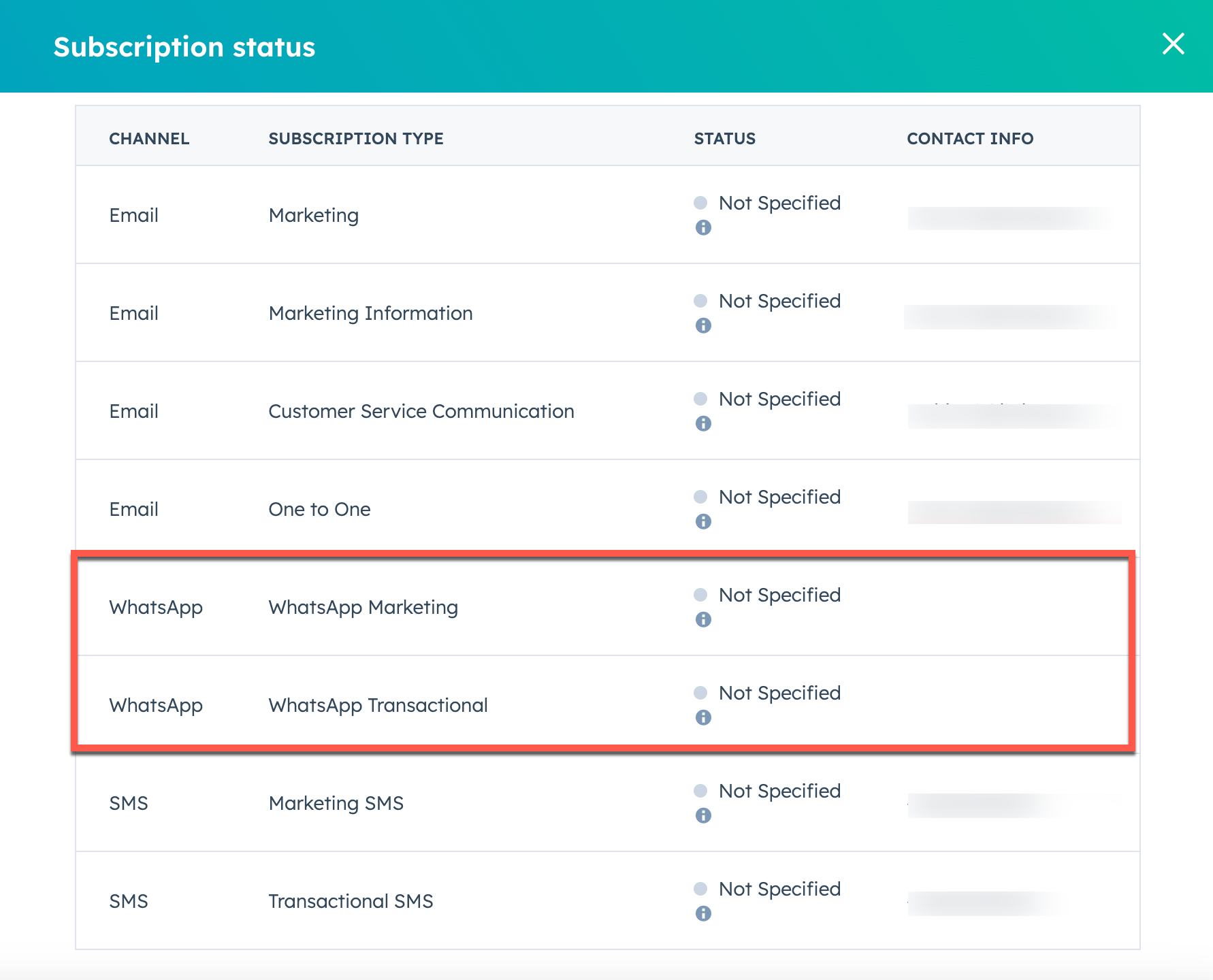1213x980 pixels.
Task: Click Not Specified status for Marketing SMS
Action: [x=779, y=791]
